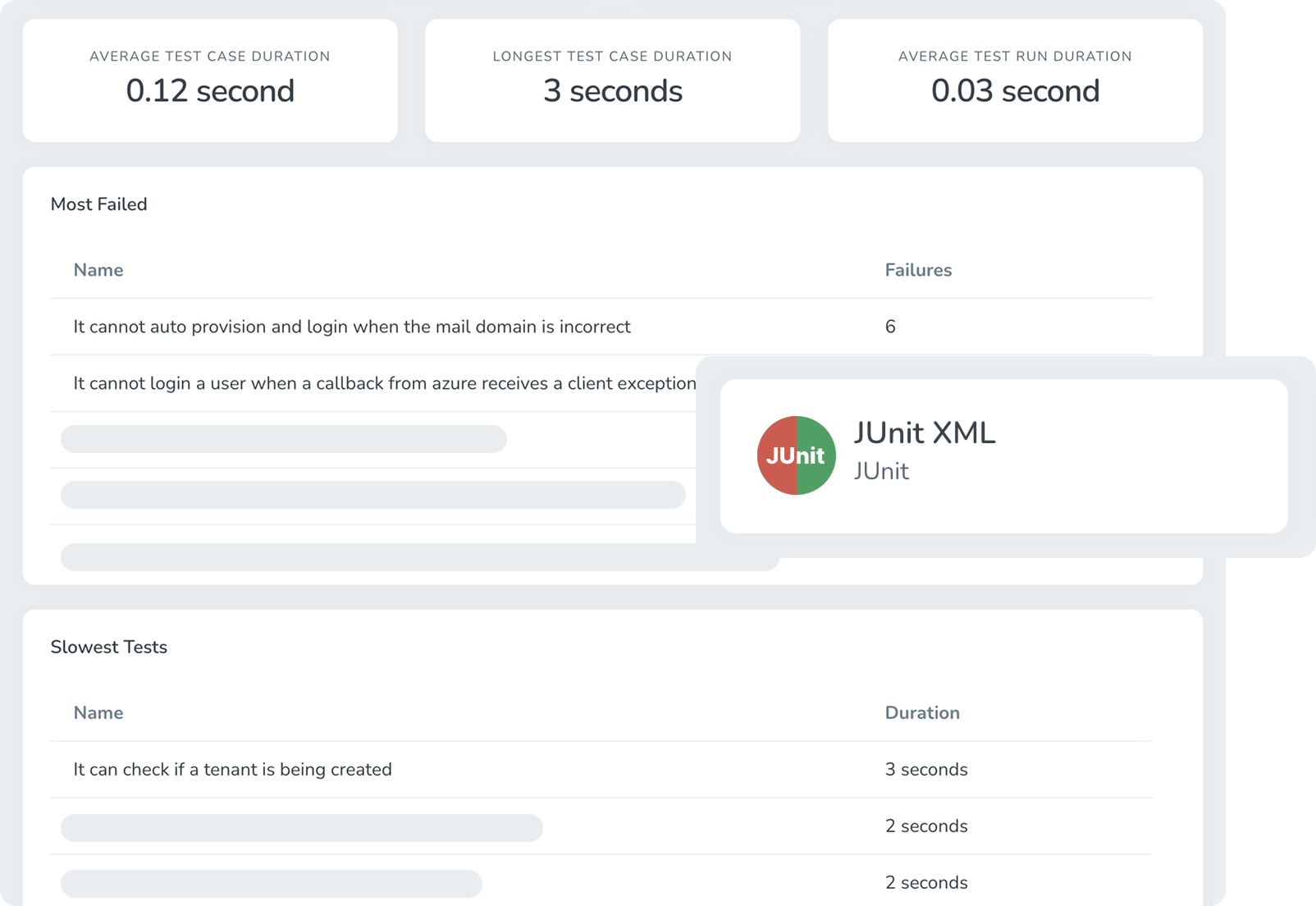Viewport: 1316px width, 906px height.
Task: Open the azure client exception test row
Action: click(x=373, y=383)
